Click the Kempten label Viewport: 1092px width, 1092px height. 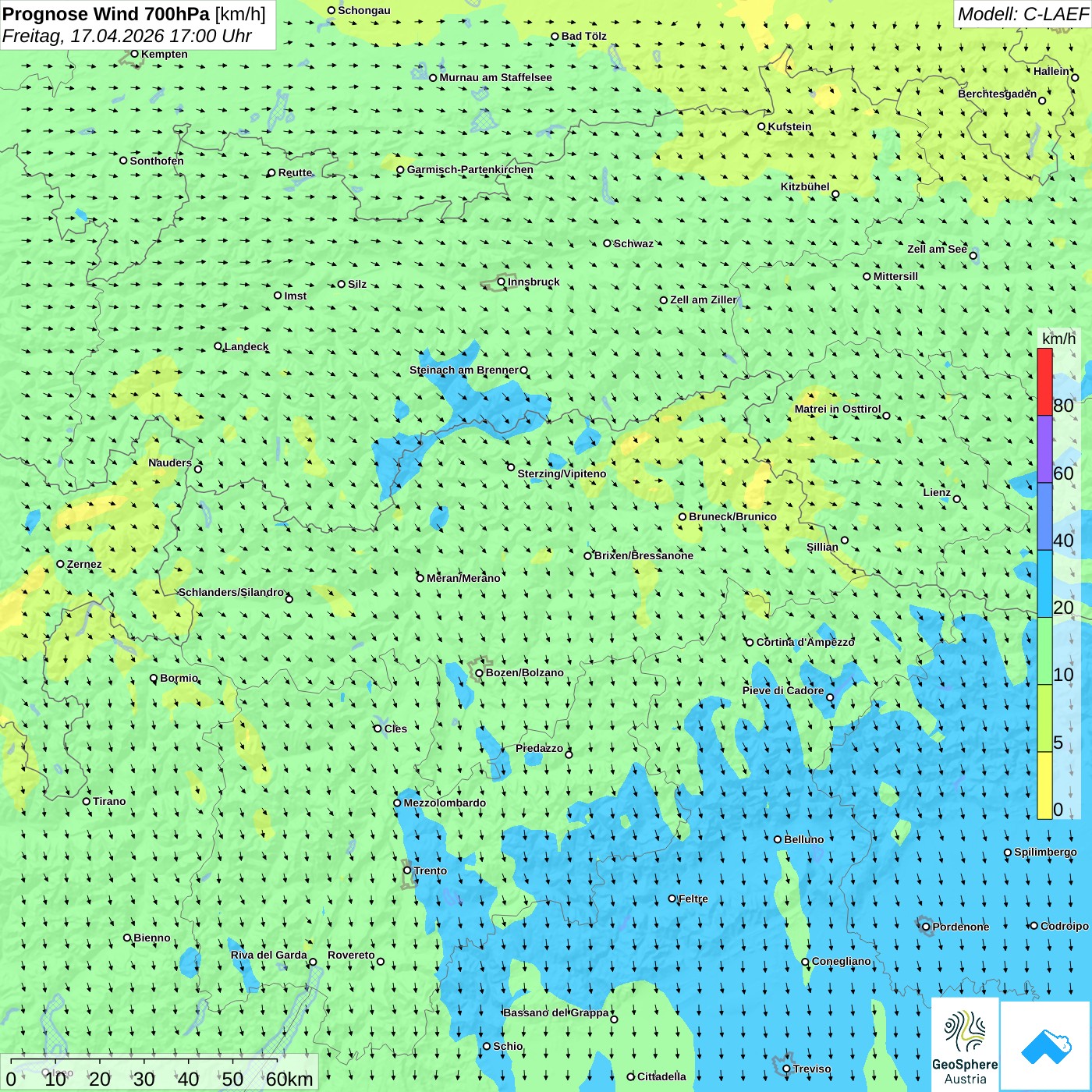point(165,54)
